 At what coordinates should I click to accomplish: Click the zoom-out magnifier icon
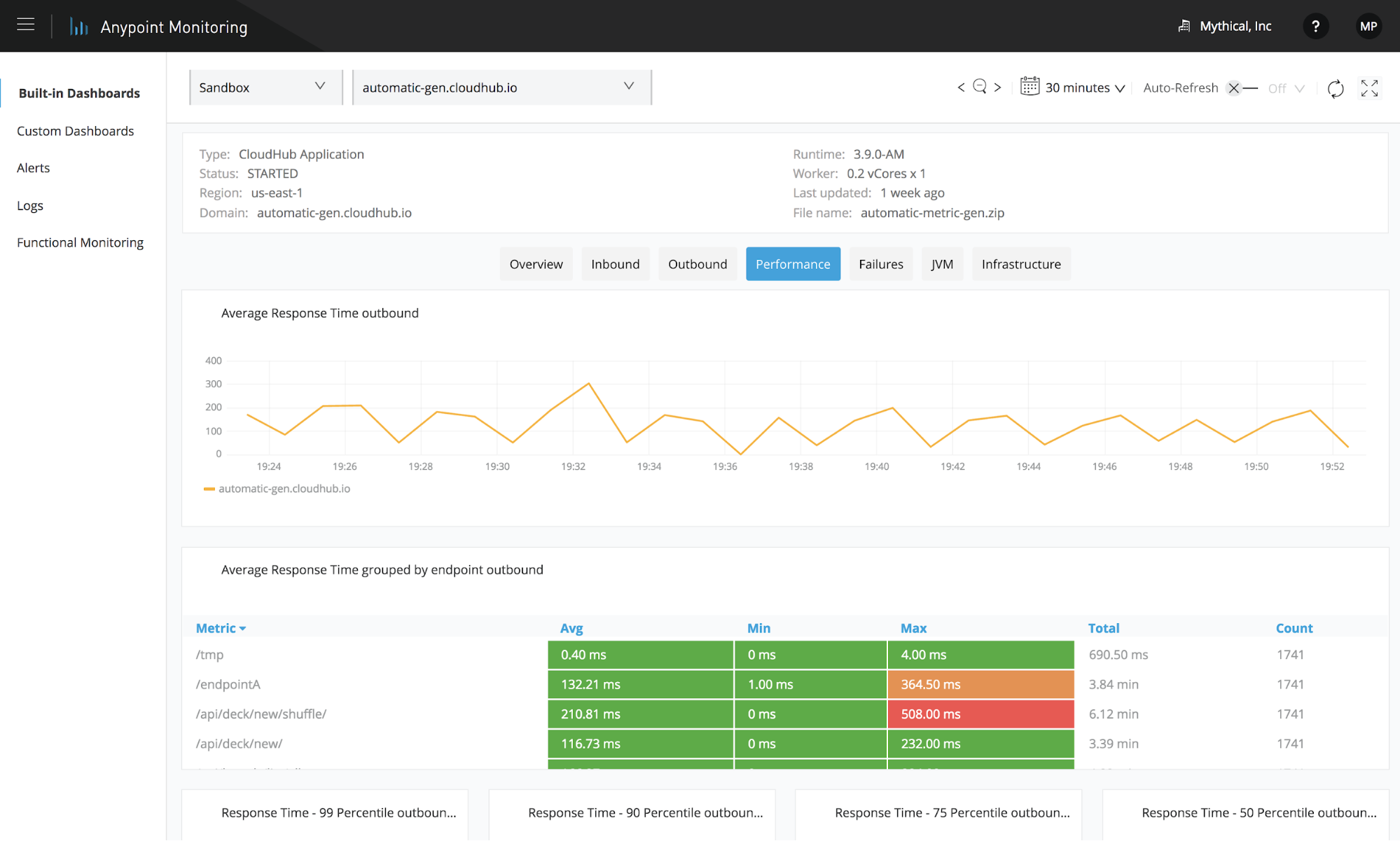coord(979,87)
